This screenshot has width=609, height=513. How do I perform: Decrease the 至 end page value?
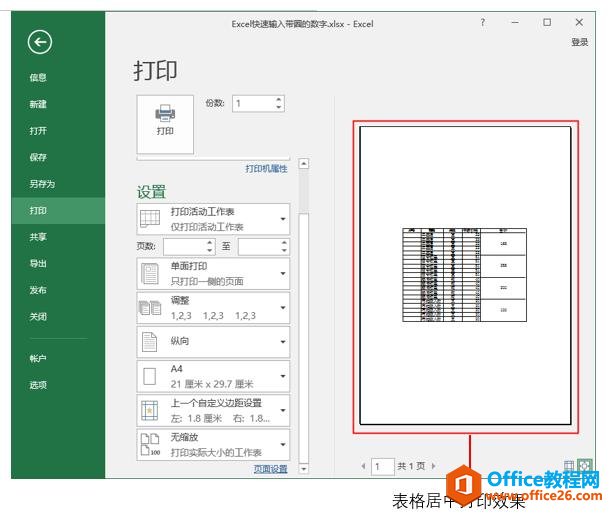284,250
